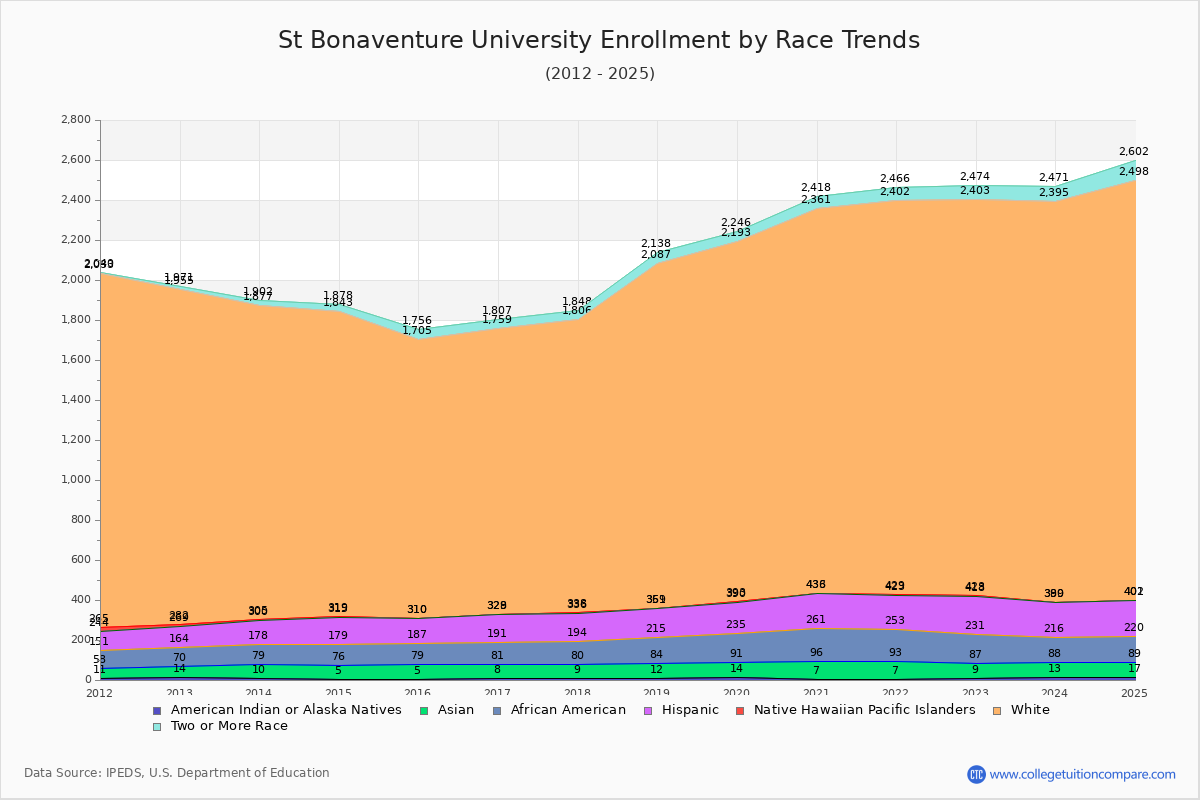Select the 2014 x-axis label

point(259,693)
